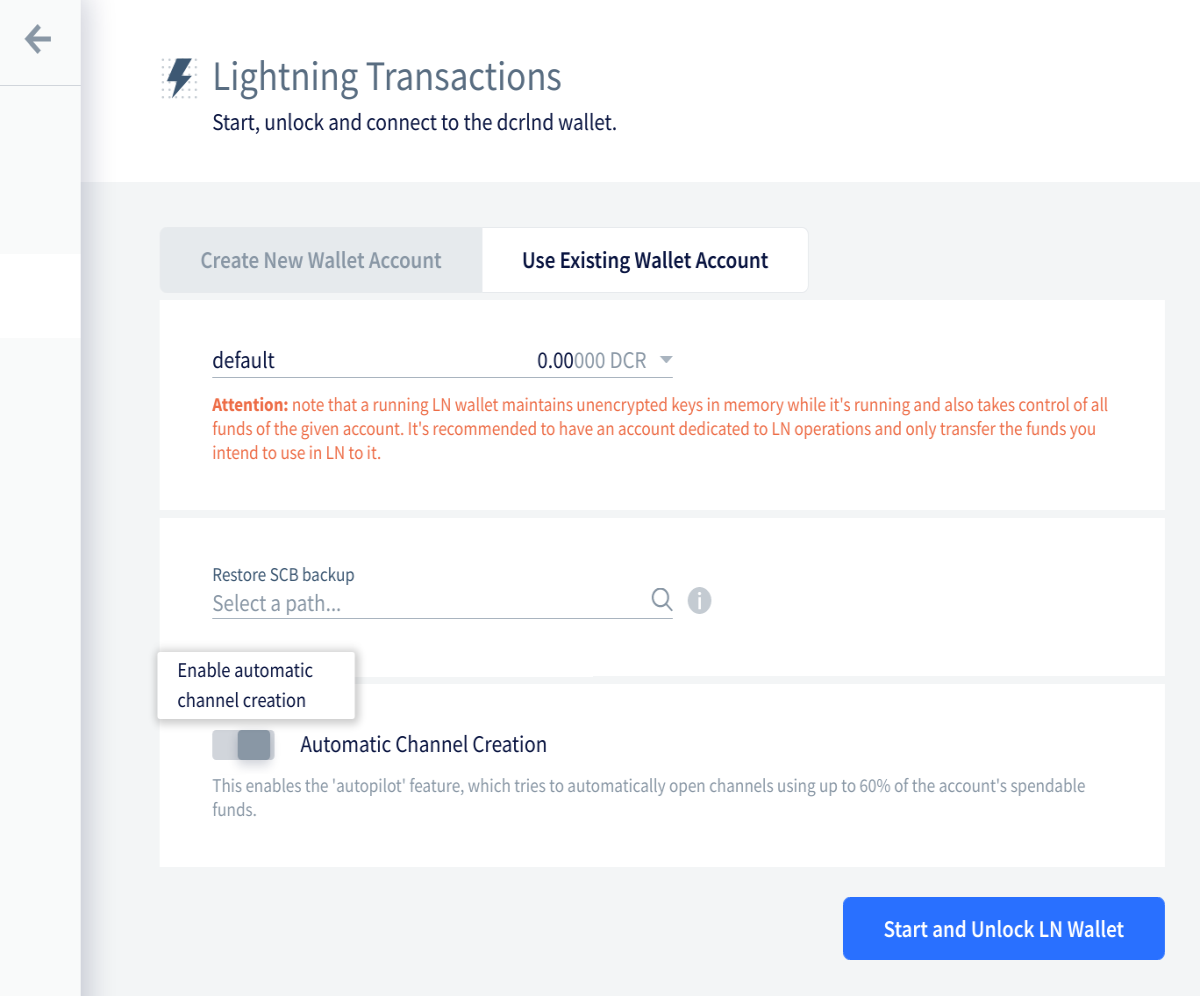Click the Restore SCB backup label
The image size is (1200, 996).
[283, 575]
